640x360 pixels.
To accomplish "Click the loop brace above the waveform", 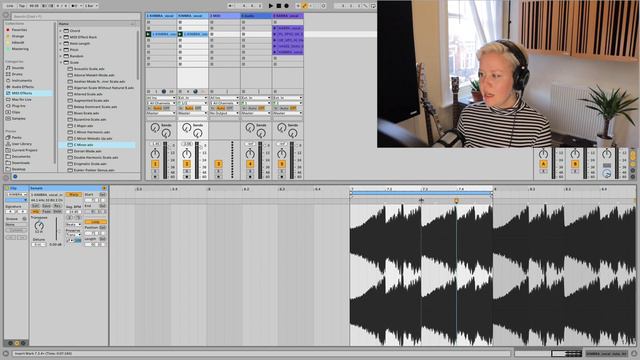I will pyautogui.click(x=421, y=194).
